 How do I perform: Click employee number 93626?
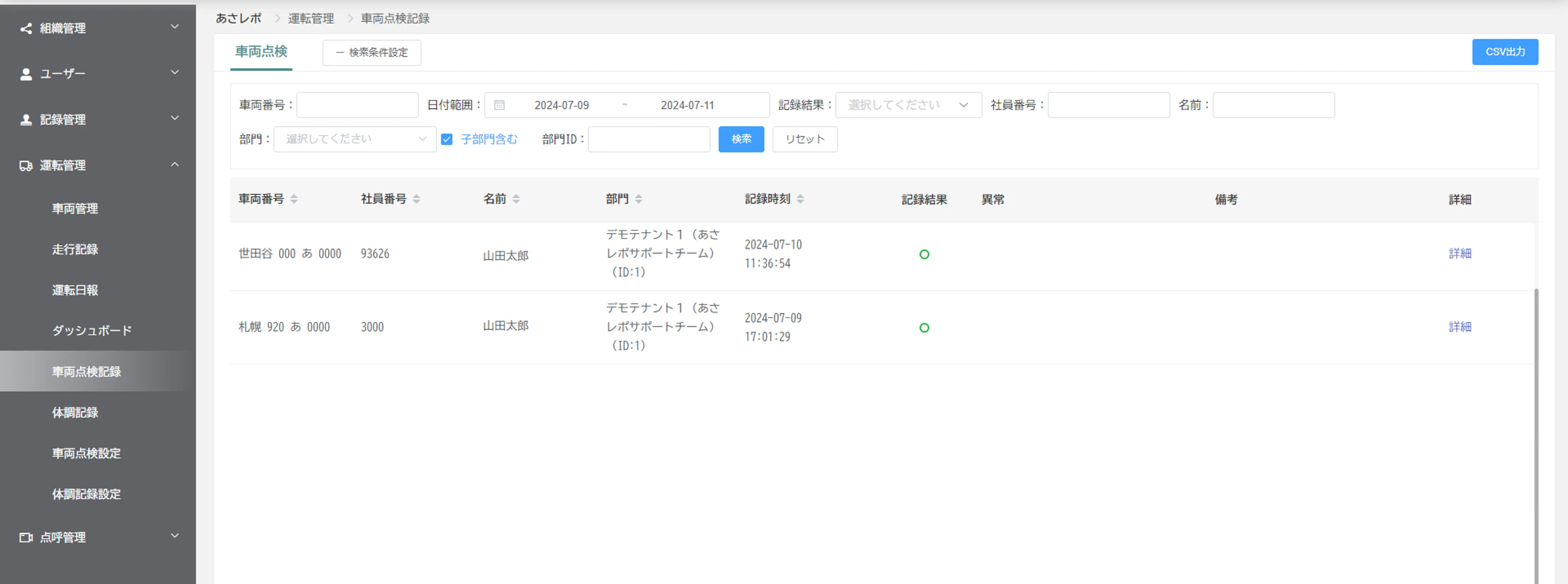[x=375, y=254]
